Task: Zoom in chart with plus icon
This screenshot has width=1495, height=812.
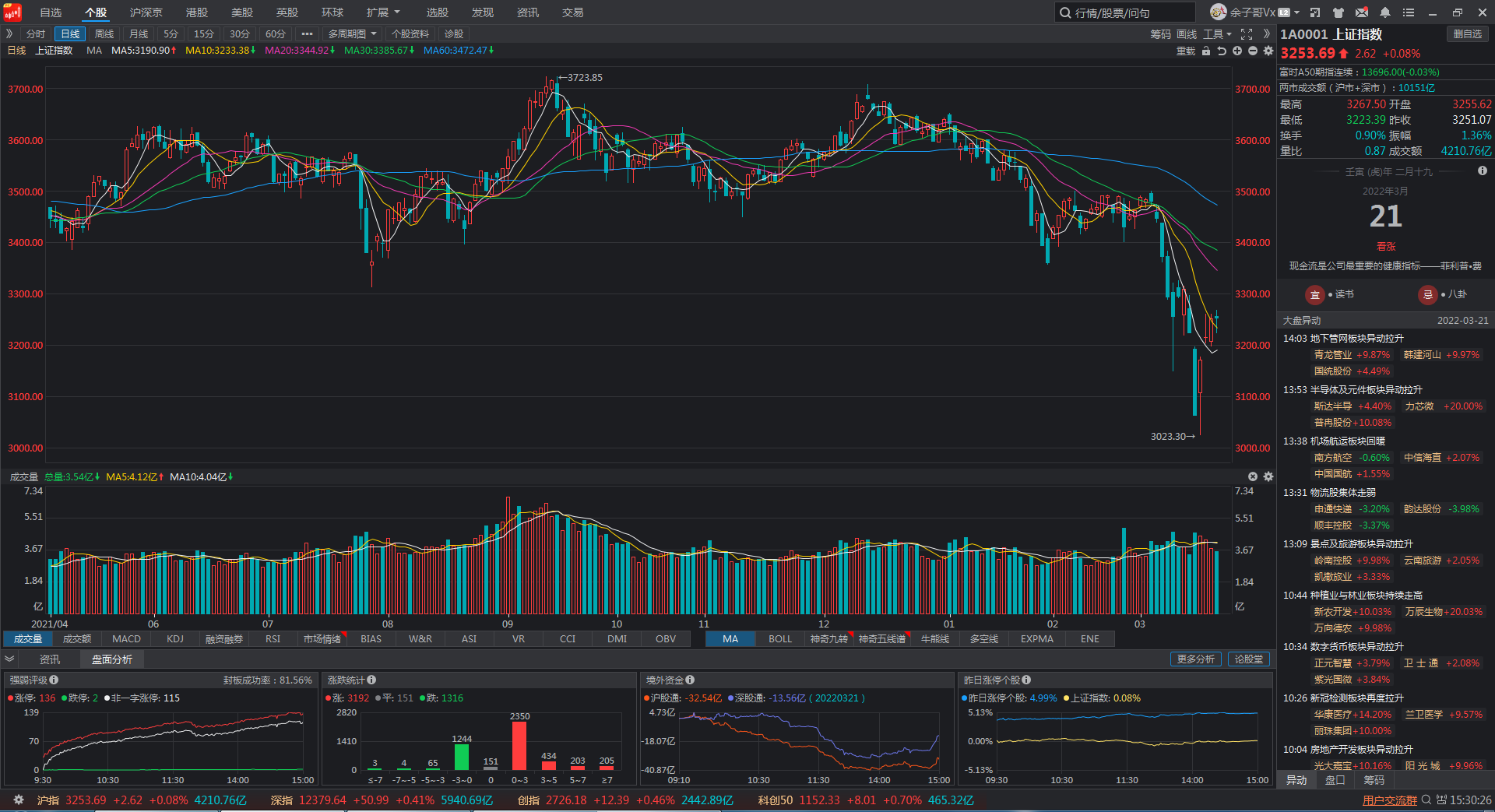Action: point(1237,51)
